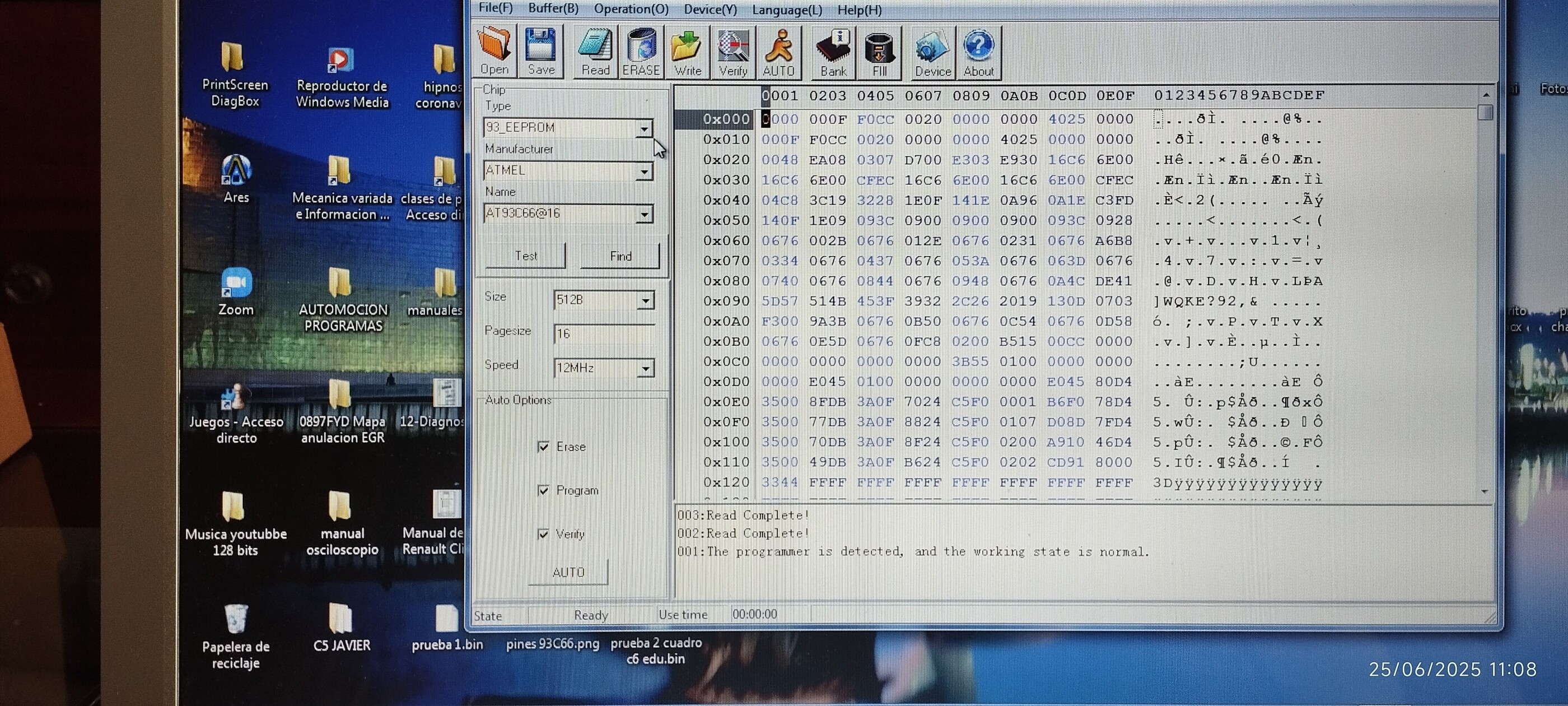Open the Manufacturer dropdown showing ATMEL
The height and width of the screenshot is (706, 1568).
point(644,171)
